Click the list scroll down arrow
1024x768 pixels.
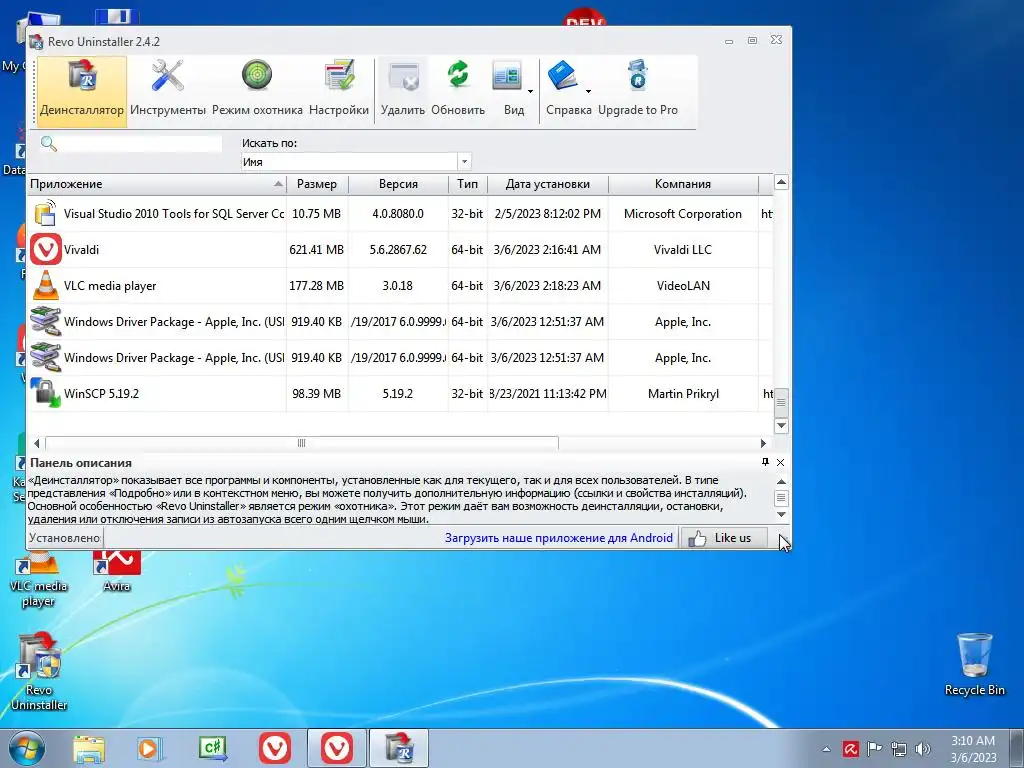[x=781, y=426]
